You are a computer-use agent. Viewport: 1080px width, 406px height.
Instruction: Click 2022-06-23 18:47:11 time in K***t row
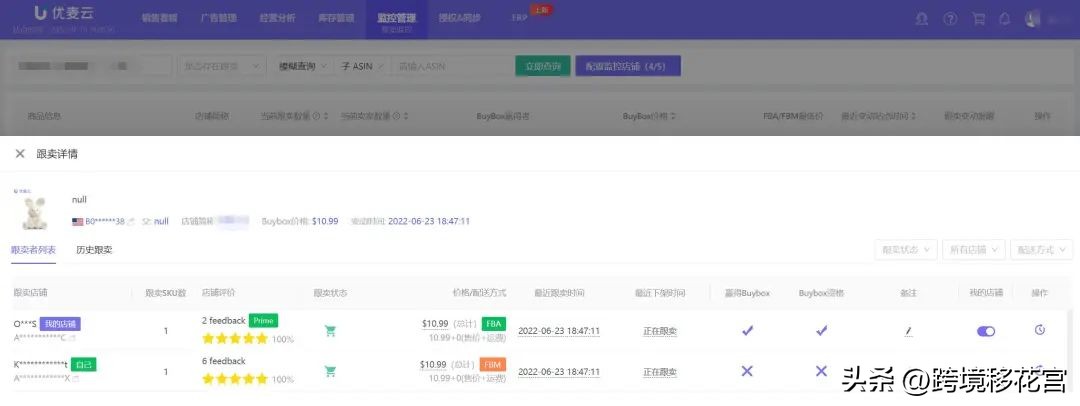[559, 372]
